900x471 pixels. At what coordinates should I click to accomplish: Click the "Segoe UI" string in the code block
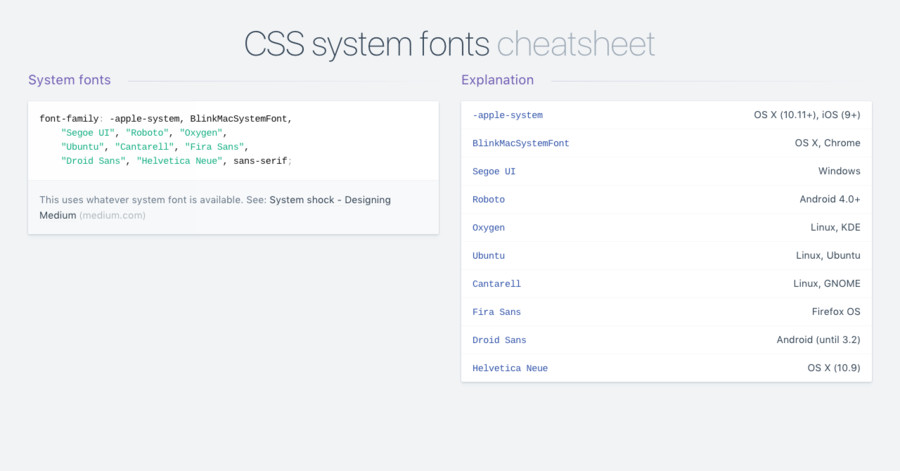pos(88,133)
